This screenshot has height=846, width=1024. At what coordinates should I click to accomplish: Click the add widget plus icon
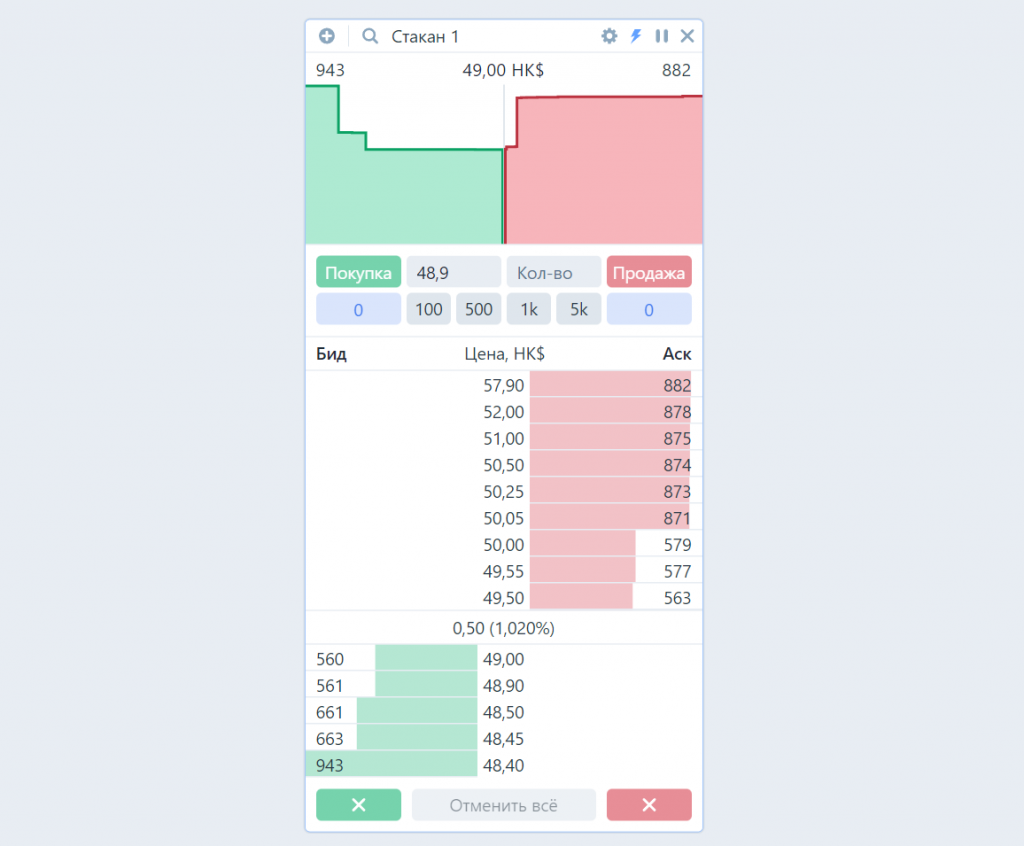pos(326,36)
